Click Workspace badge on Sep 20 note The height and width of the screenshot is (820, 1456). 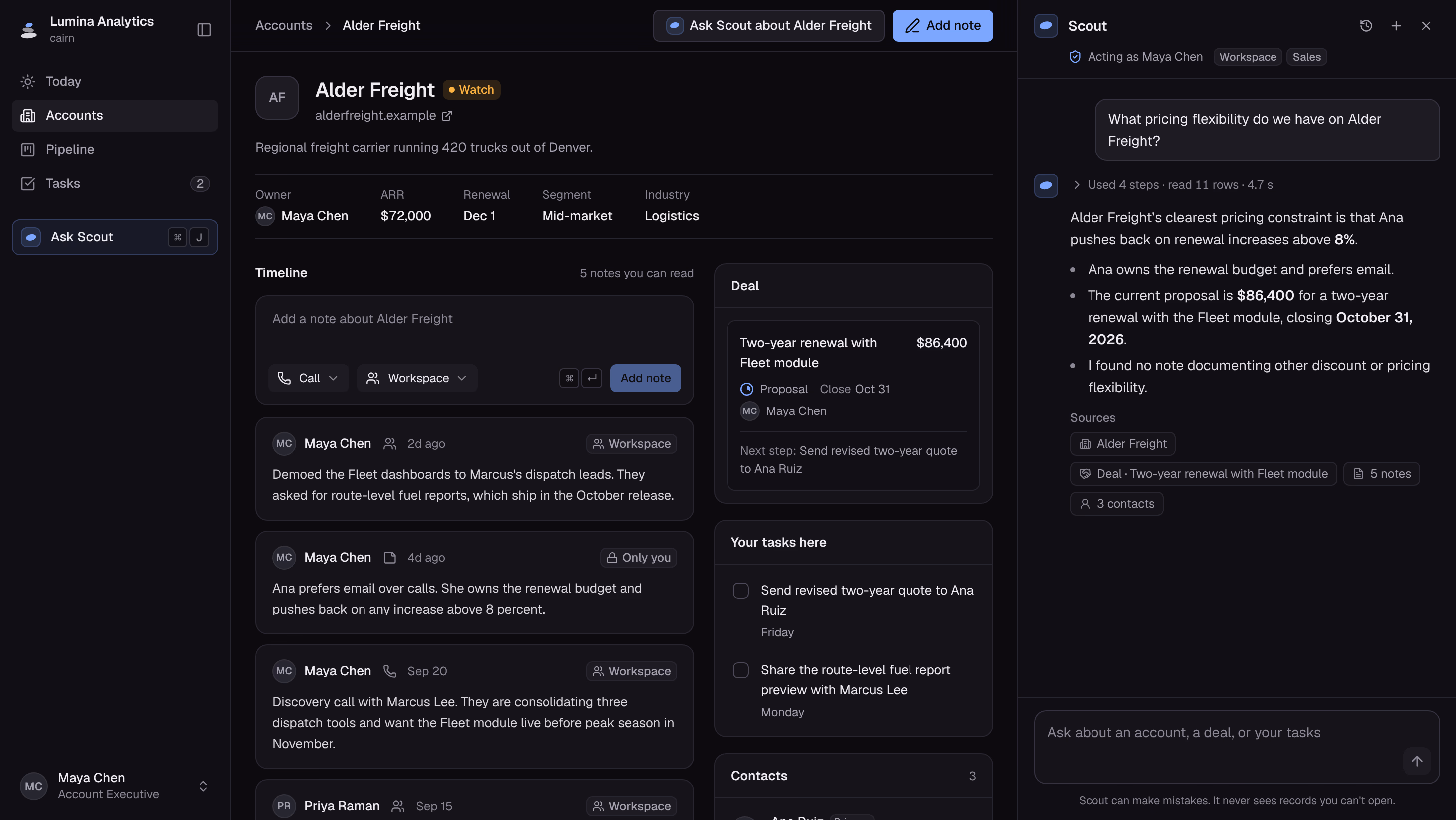631,671
